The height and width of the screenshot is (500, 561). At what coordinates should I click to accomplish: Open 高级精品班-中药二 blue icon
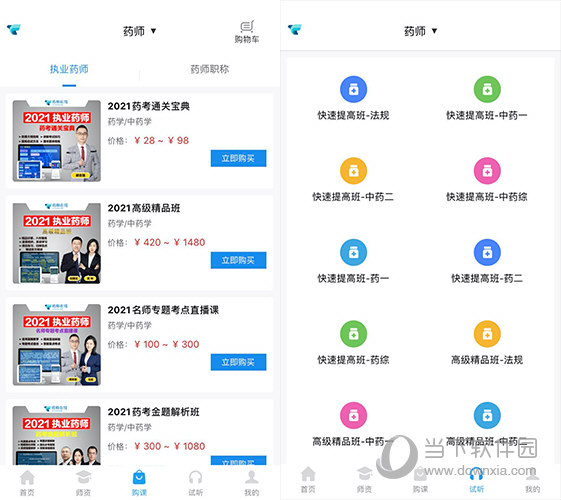487,416
